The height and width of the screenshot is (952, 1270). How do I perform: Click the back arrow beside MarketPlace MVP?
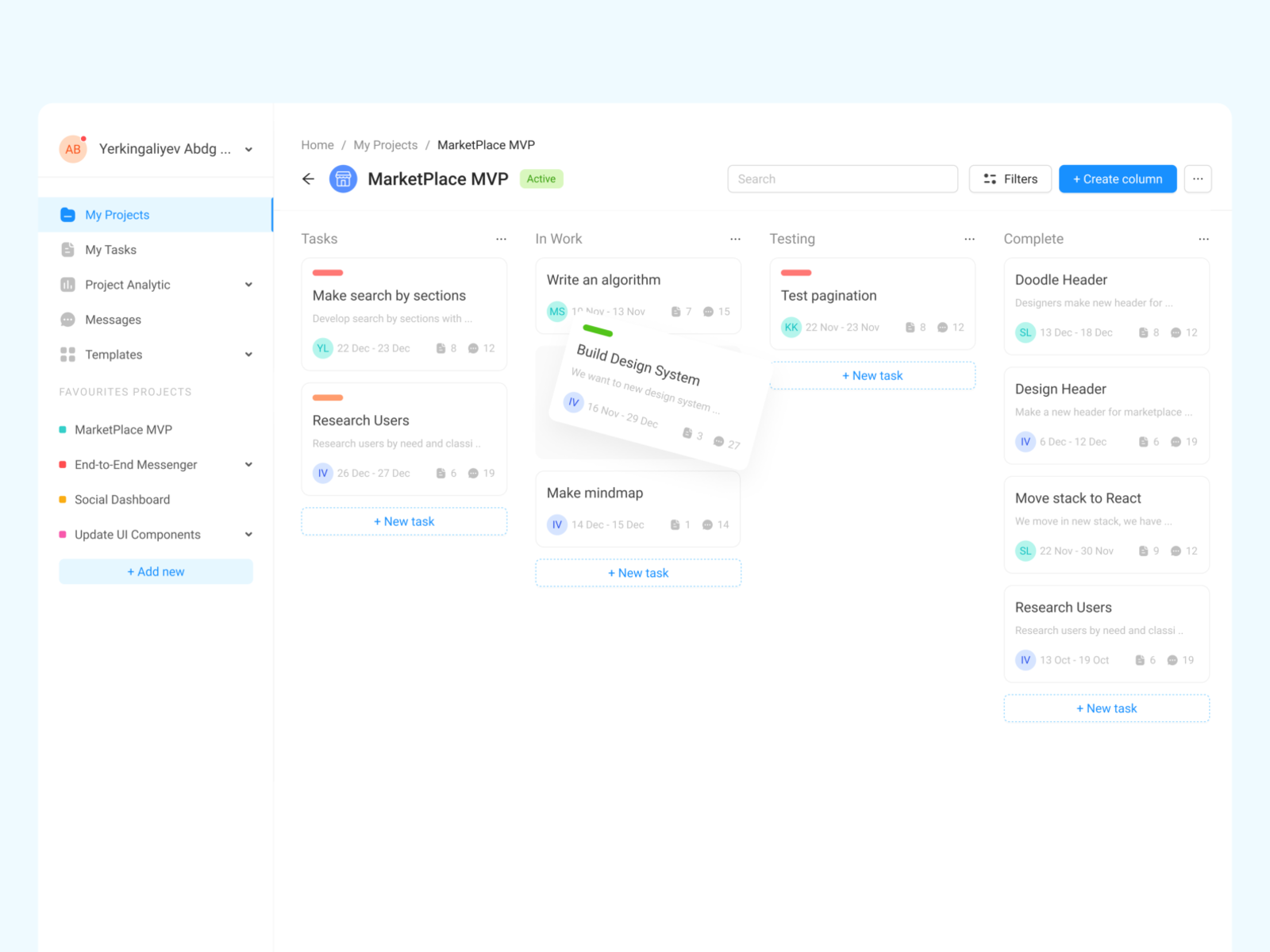(x=308, y=179)
